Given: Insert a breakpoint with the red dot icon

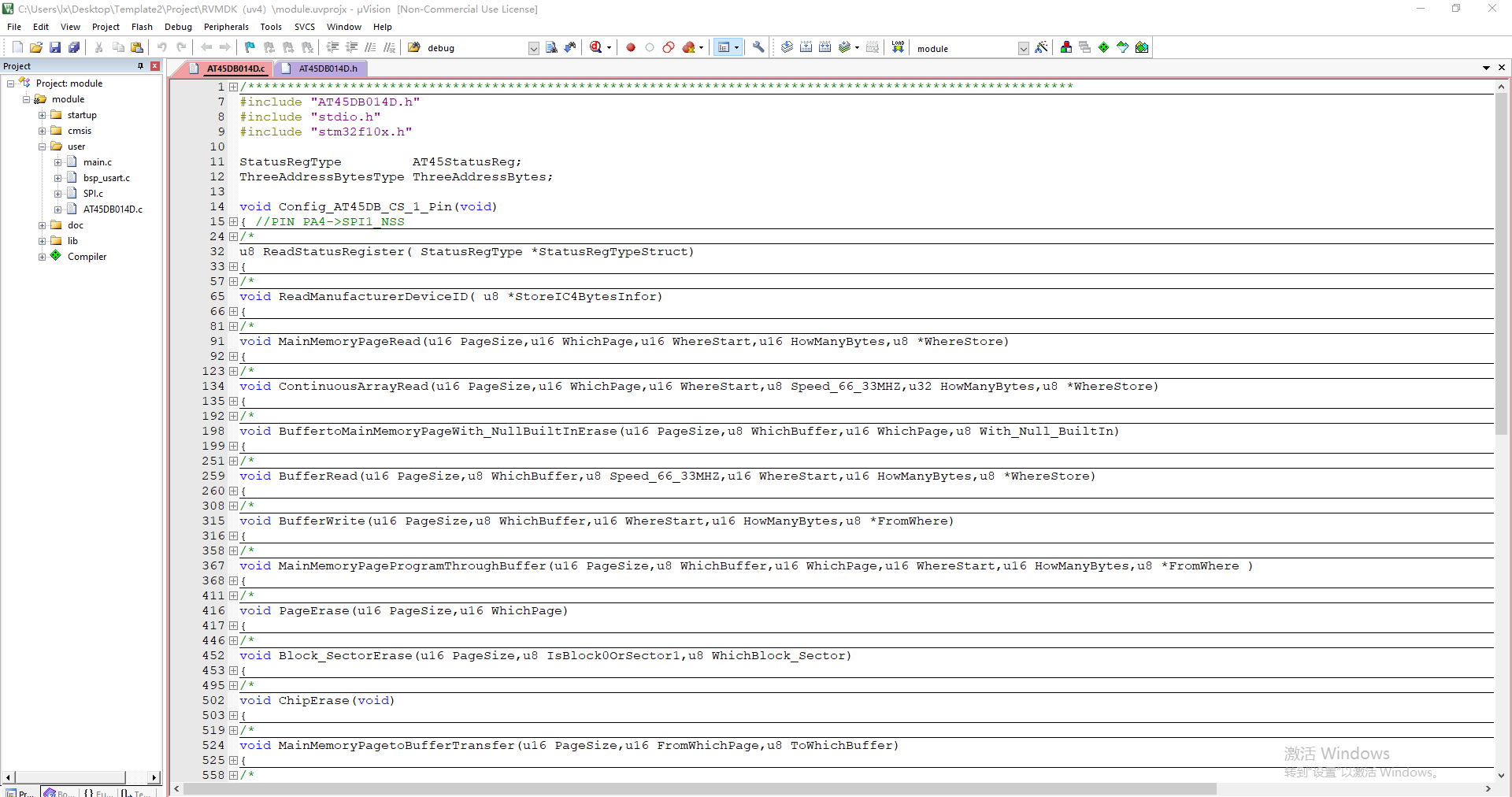Looking at the screenshot, I should coord(631,47).
